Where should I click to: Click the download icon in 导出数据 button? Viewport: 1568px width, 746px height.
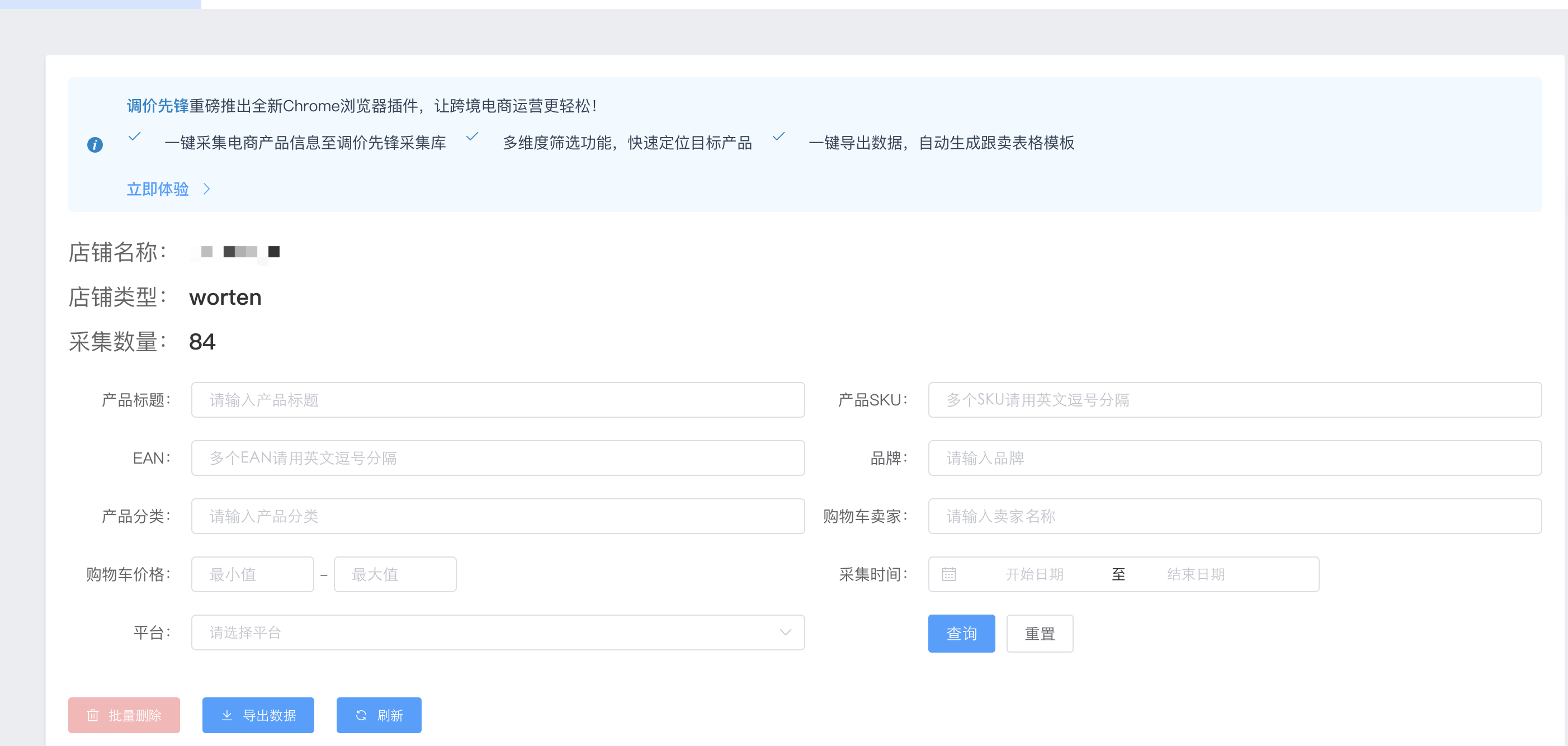(228, 715)
